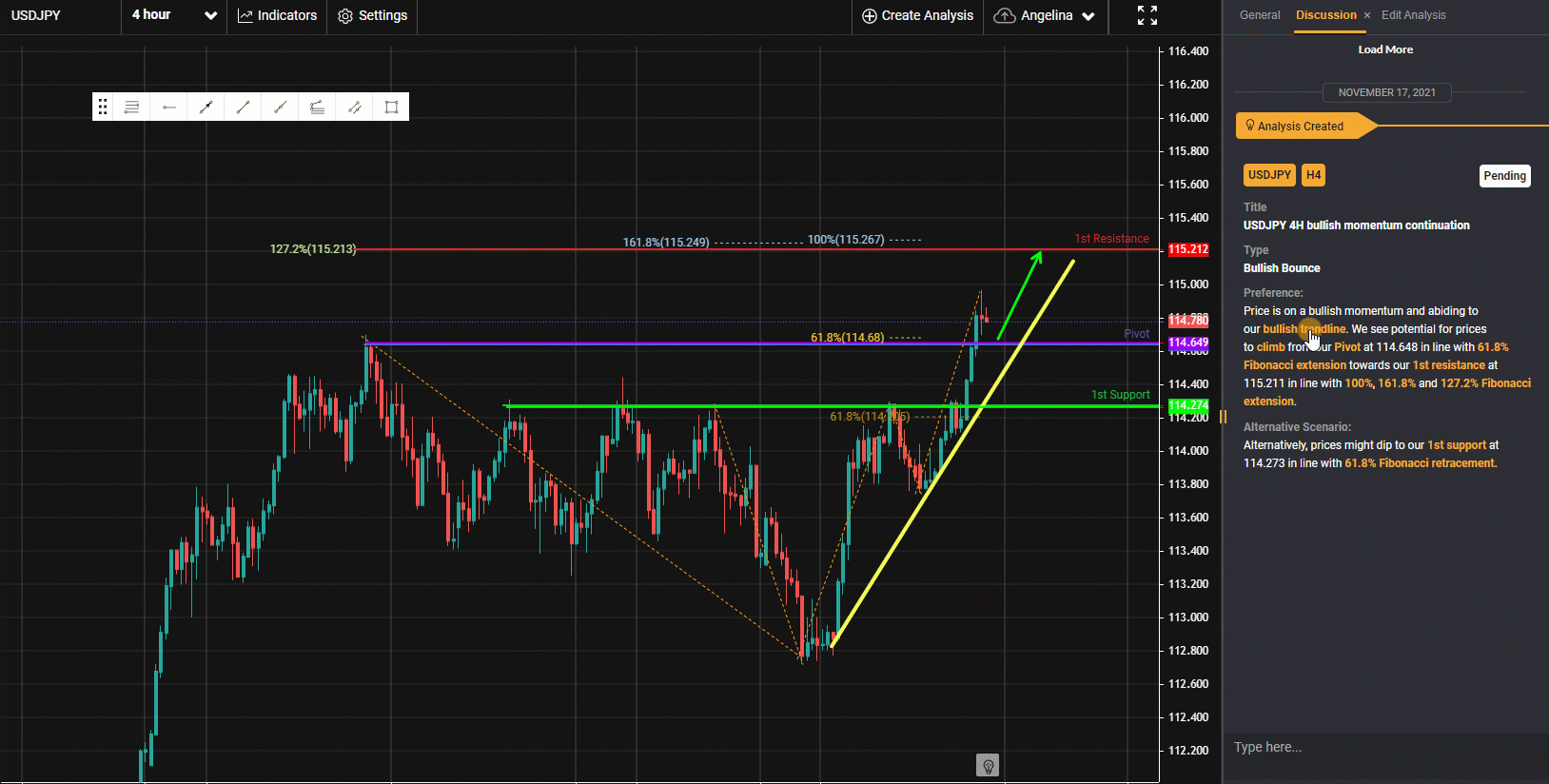Click the purple 114.649 pivot price label
Image resolution: width=1549 pixels, height=784 pixels.
[1188, 343]
